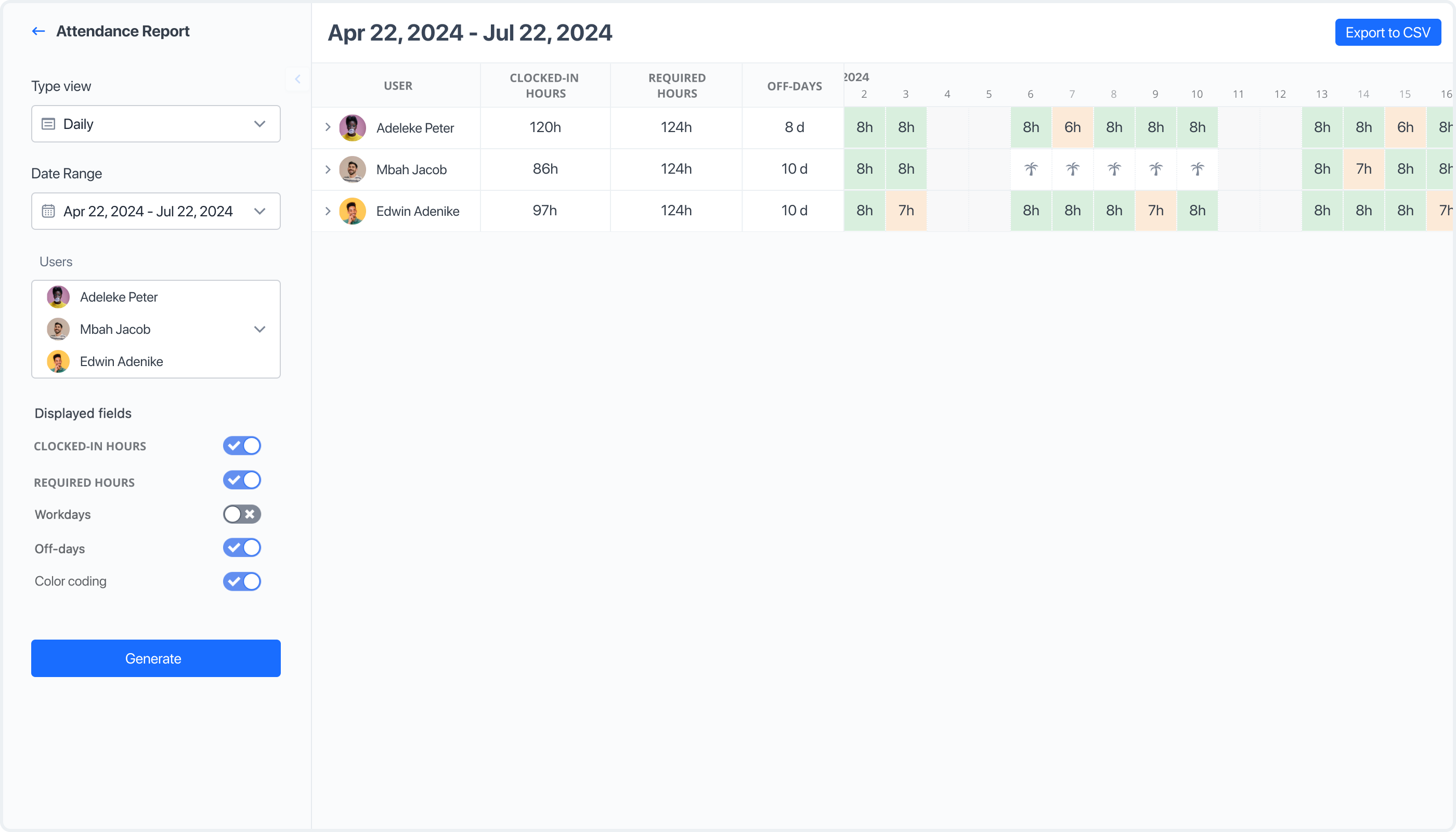1456x832 pixels.
Task: Click Mbah Jacob's 10 d off-days value
Action: click(x=794, y=169)
